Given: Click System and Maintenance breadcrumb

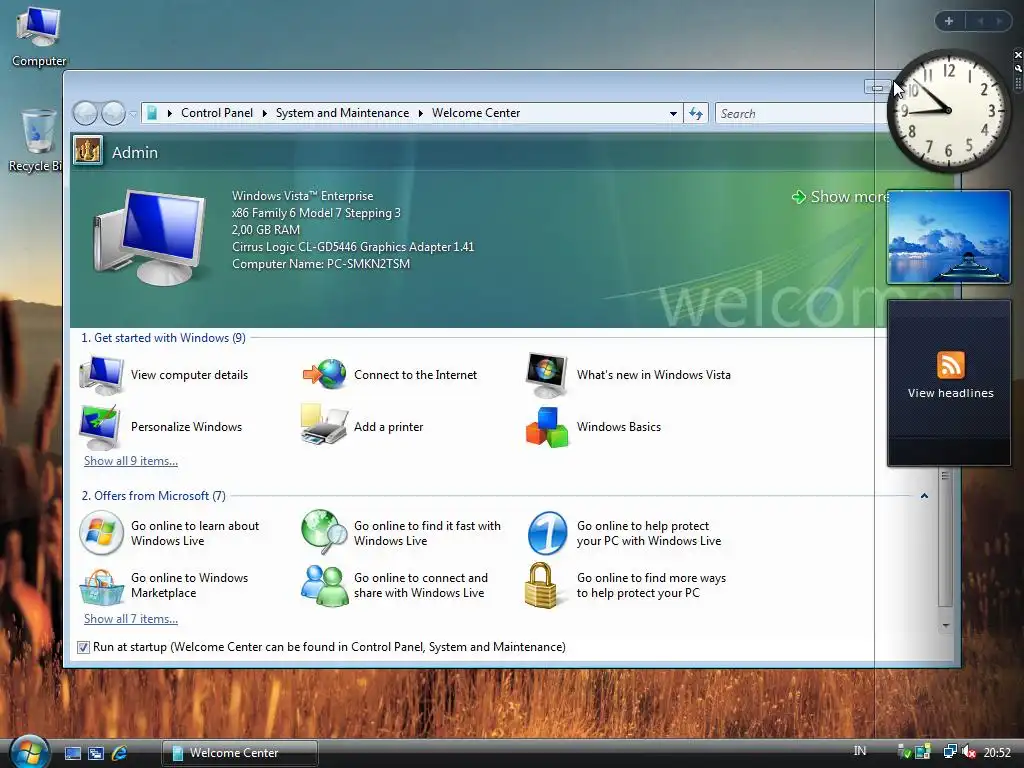Looking at the screenshot, I should [342, 113].
